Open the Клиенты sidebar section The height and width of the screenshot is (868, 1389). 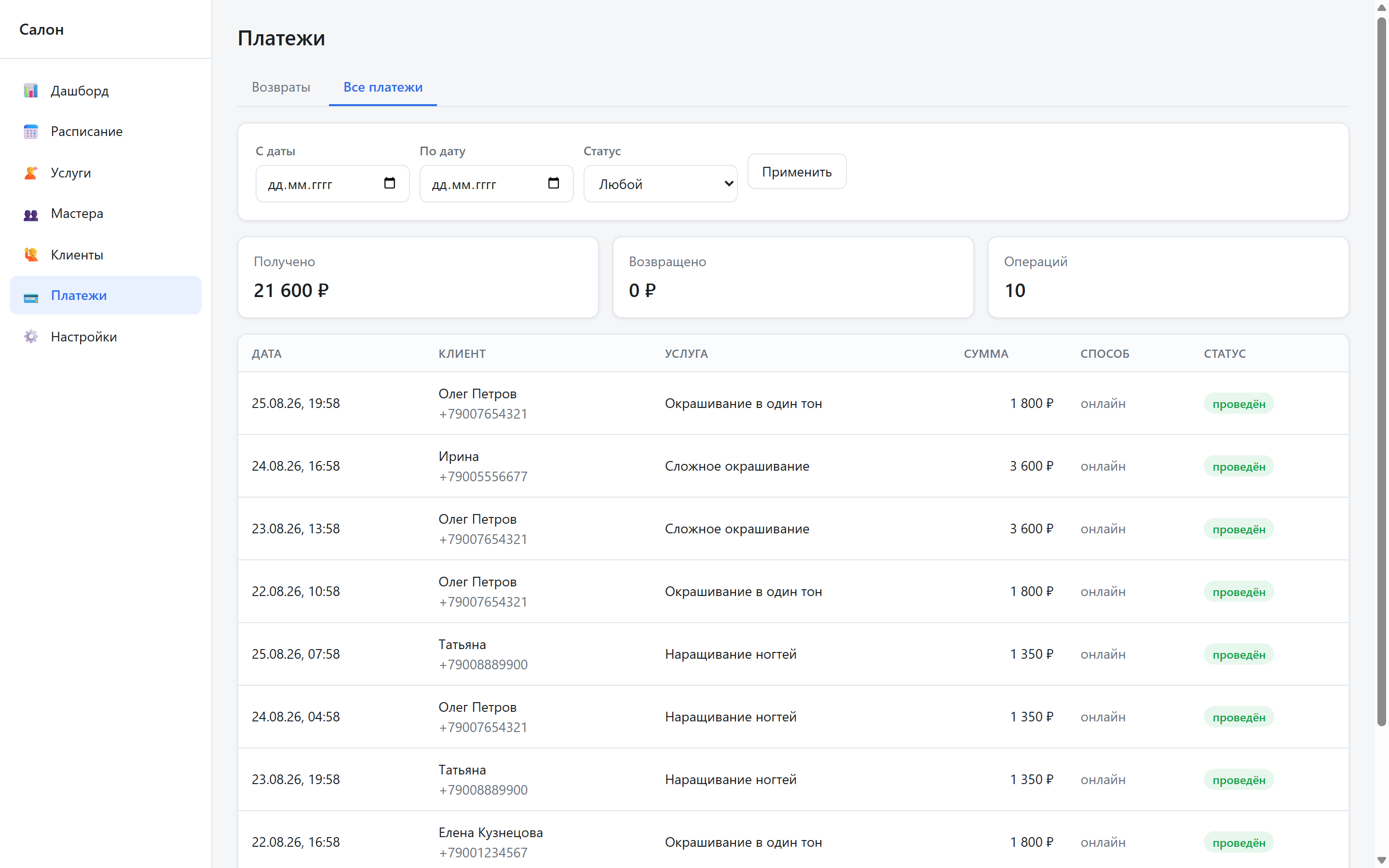coord(106,255)
